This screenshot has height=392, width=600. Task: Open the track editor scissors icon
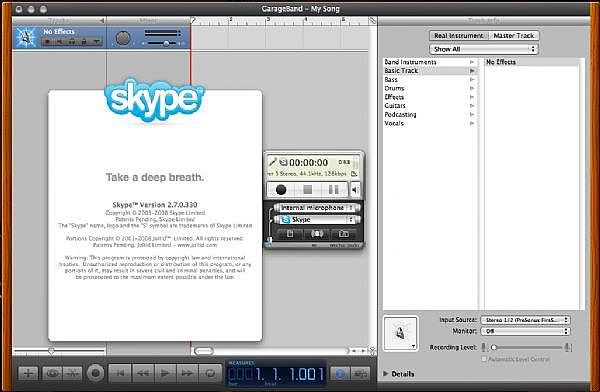pos(73,373)
